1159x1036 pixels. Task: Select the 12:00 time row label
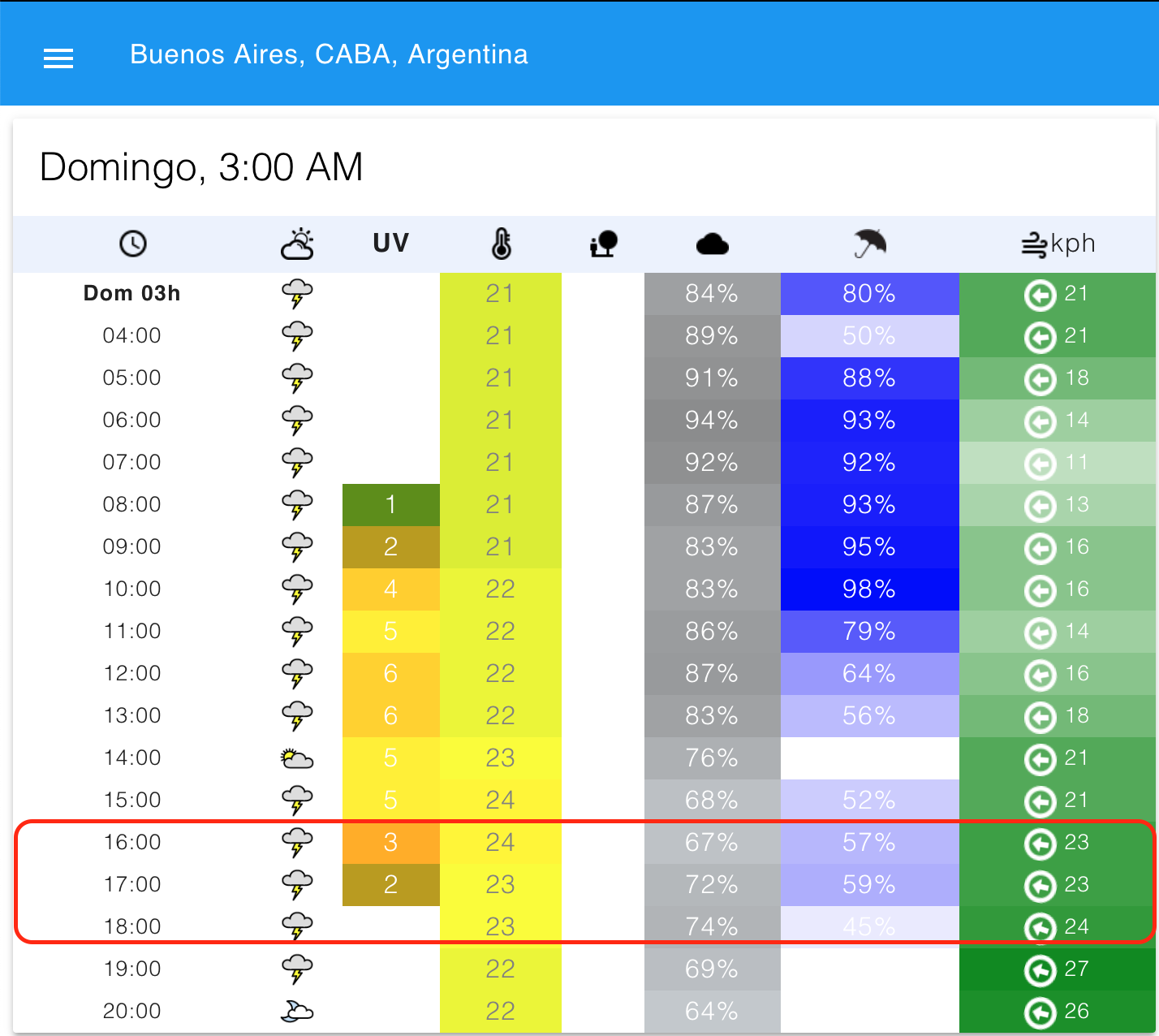tap(132, 674)
